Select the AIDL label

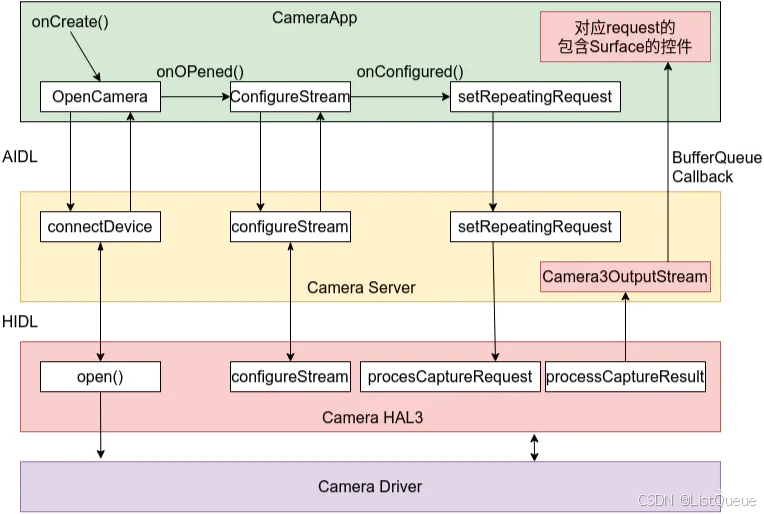point(20,156)
